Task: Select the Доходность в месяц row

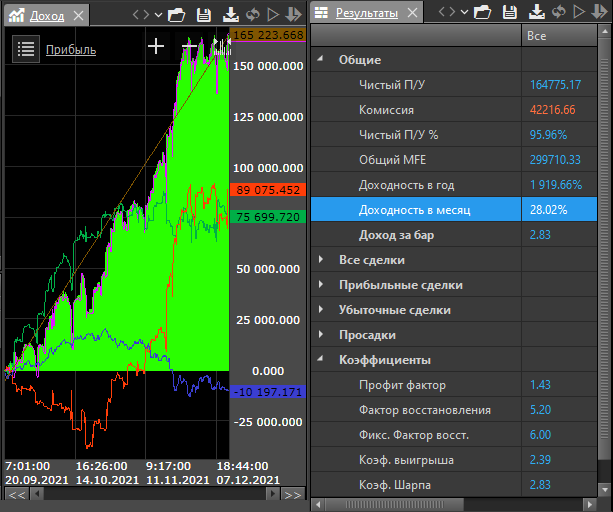Action: point(454,209)
